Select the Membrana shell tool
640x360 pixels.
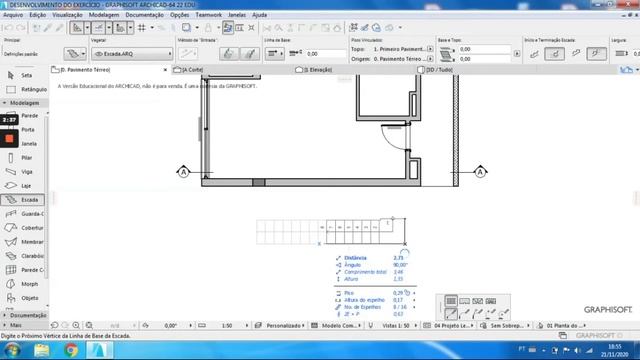22,242
